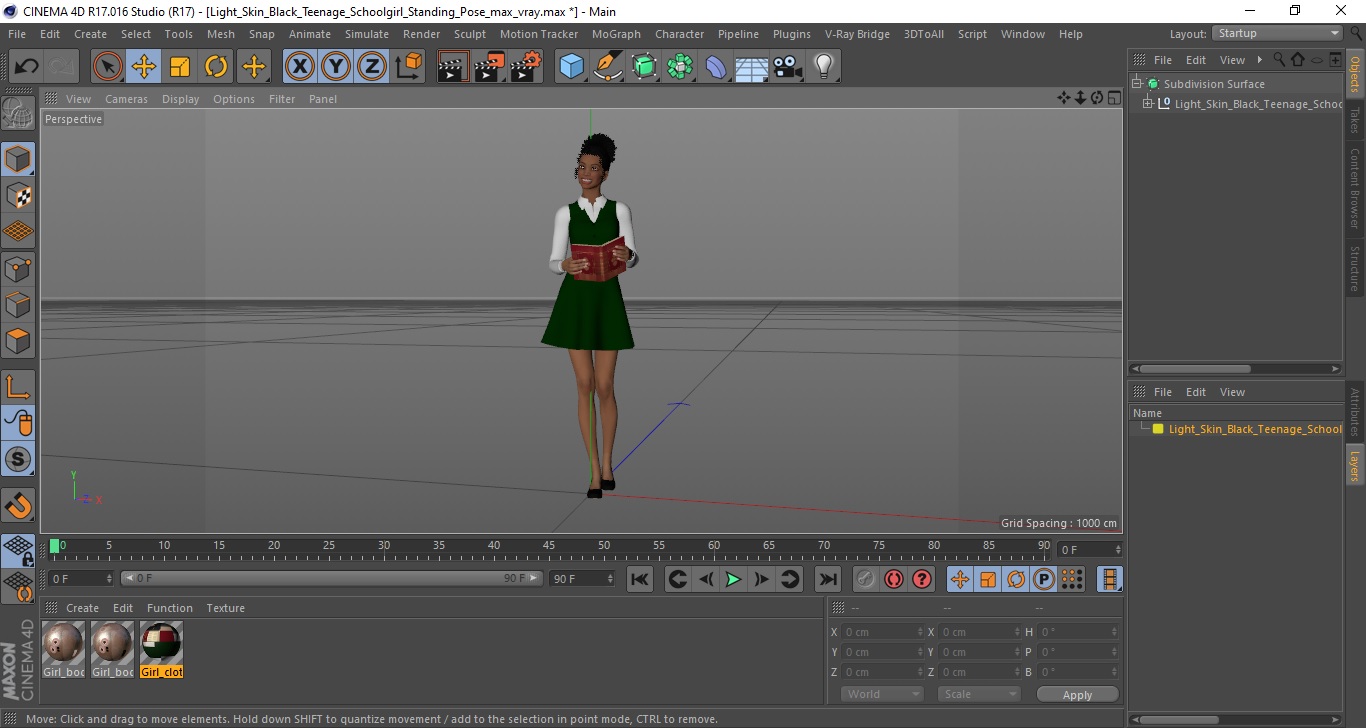Click Render to Picture Viewer icon

click(x=489, y=67)
